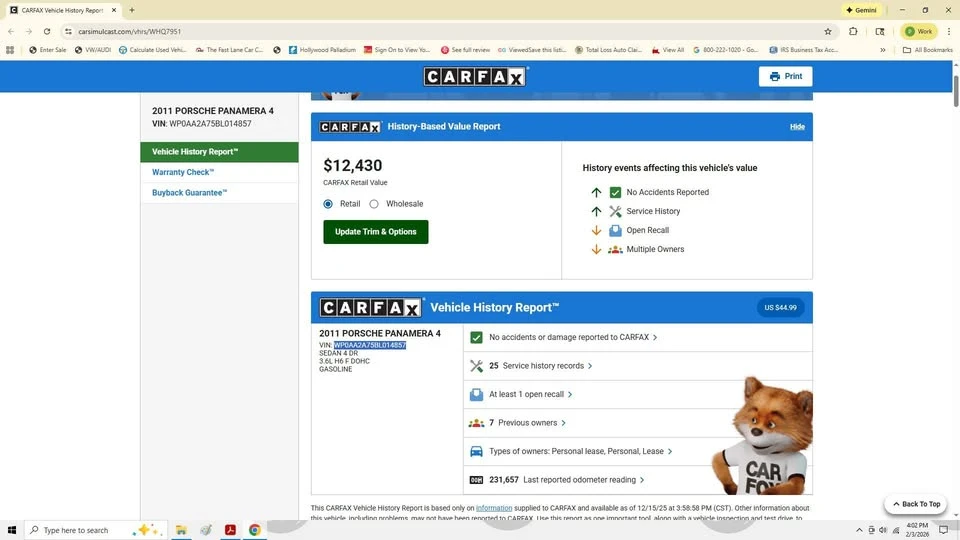The image size is (960, 540).
Task: Click the $12,430 retail value
Action: 353,165
